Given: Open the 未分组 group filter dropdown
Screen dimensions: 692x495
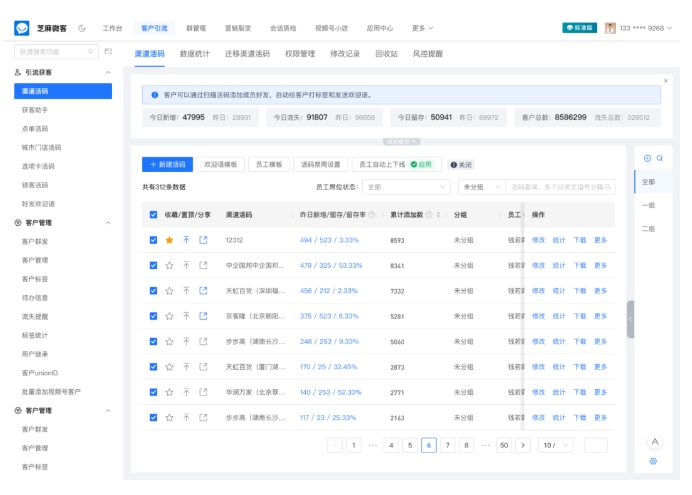Looking at the screenshot, I should pyautogui.click(x=481, y=187).
